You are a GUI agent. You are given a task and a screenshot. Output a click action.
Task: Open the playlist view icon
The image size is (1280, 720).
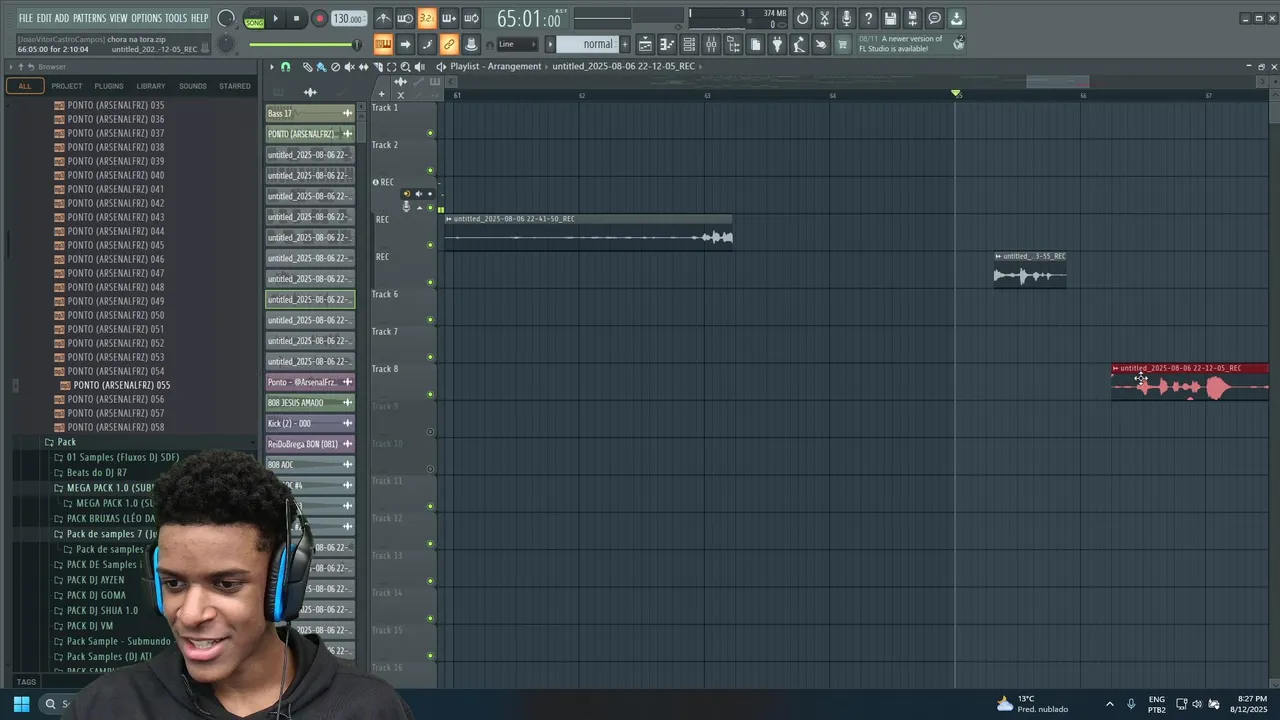[x=645, y=44]
